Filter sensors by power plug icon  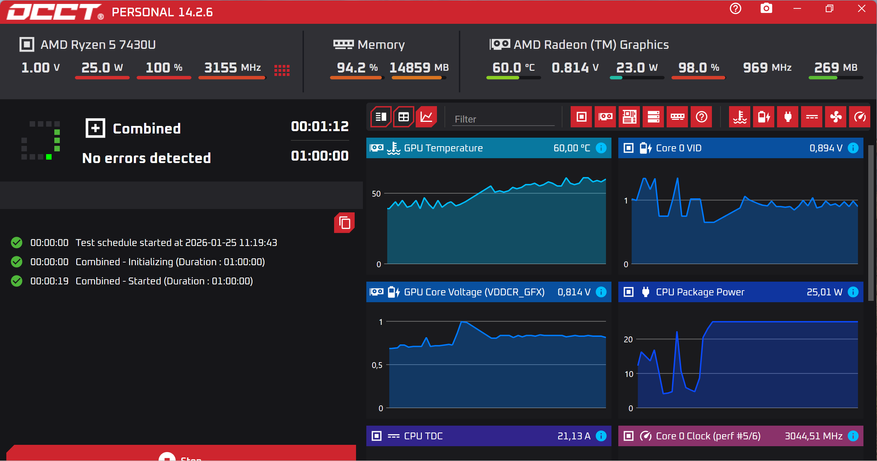click(x=787, y=117)
